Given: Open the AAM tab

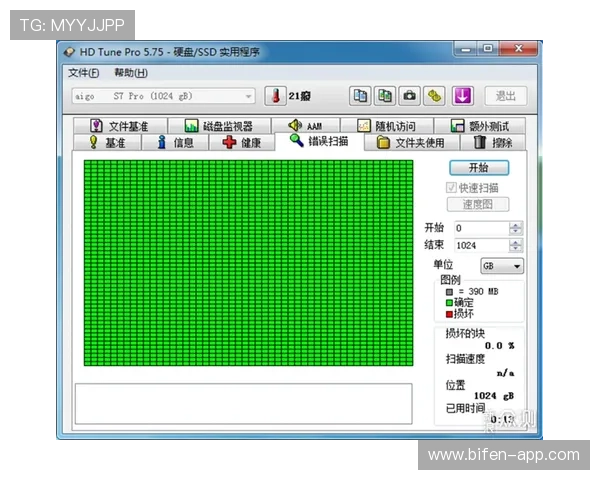Looking at the screenshot, I should (x=306, y=126).
